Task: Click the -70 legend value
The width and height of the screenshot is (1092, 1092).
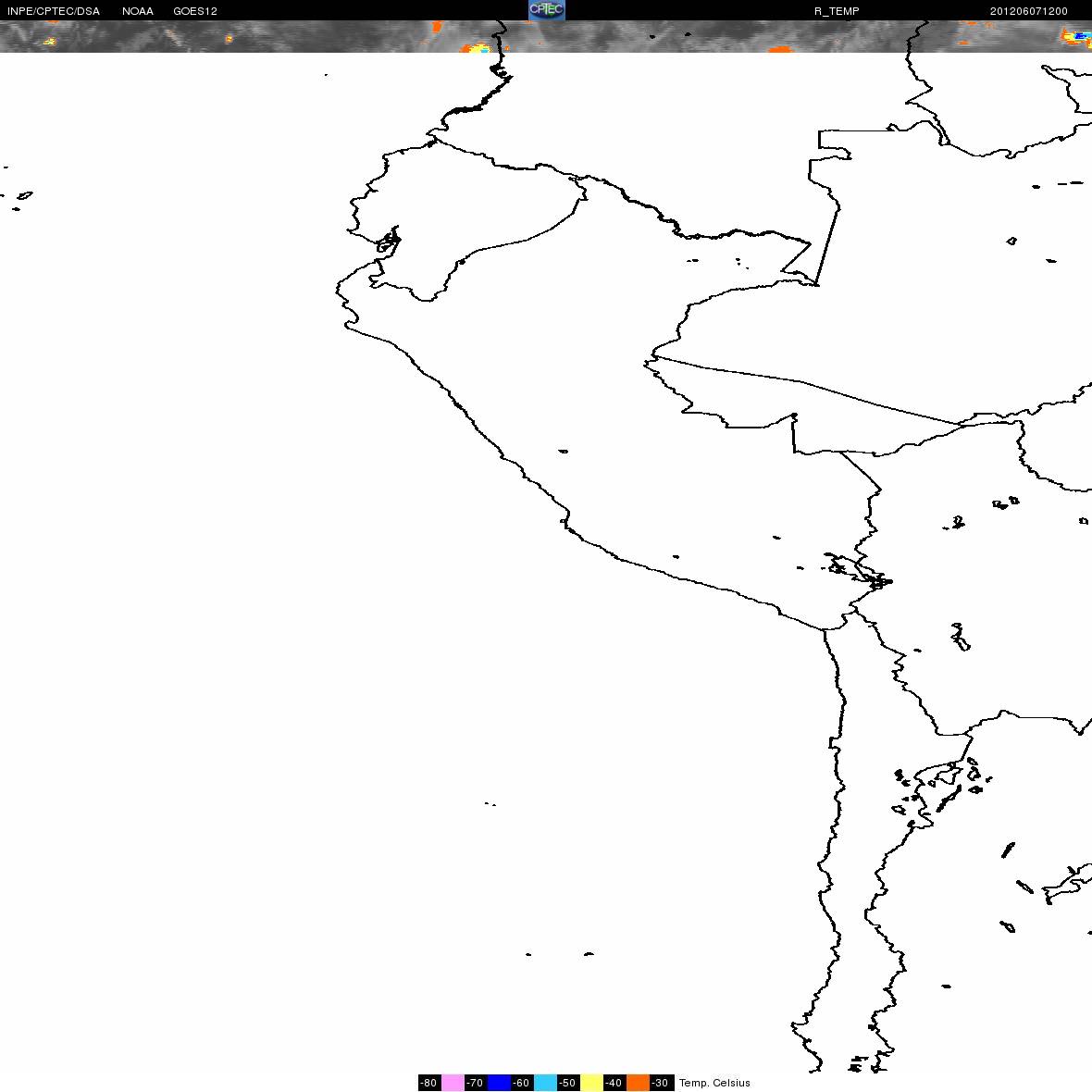Action: click(475, 1082)
